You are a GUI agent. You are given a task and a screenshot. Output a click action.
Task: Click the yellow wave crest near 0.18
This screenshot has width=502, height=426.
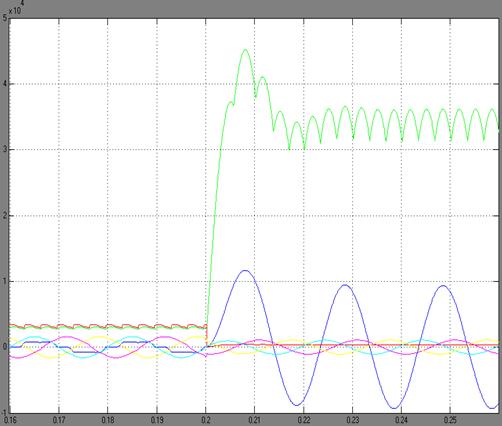[99, 337]
